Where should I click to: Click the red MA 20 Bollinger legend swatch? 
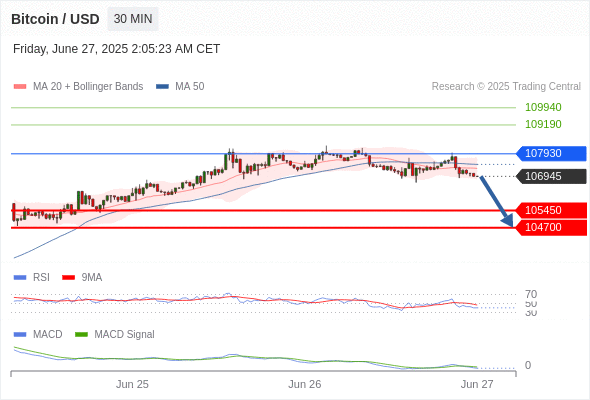[20, 87]
